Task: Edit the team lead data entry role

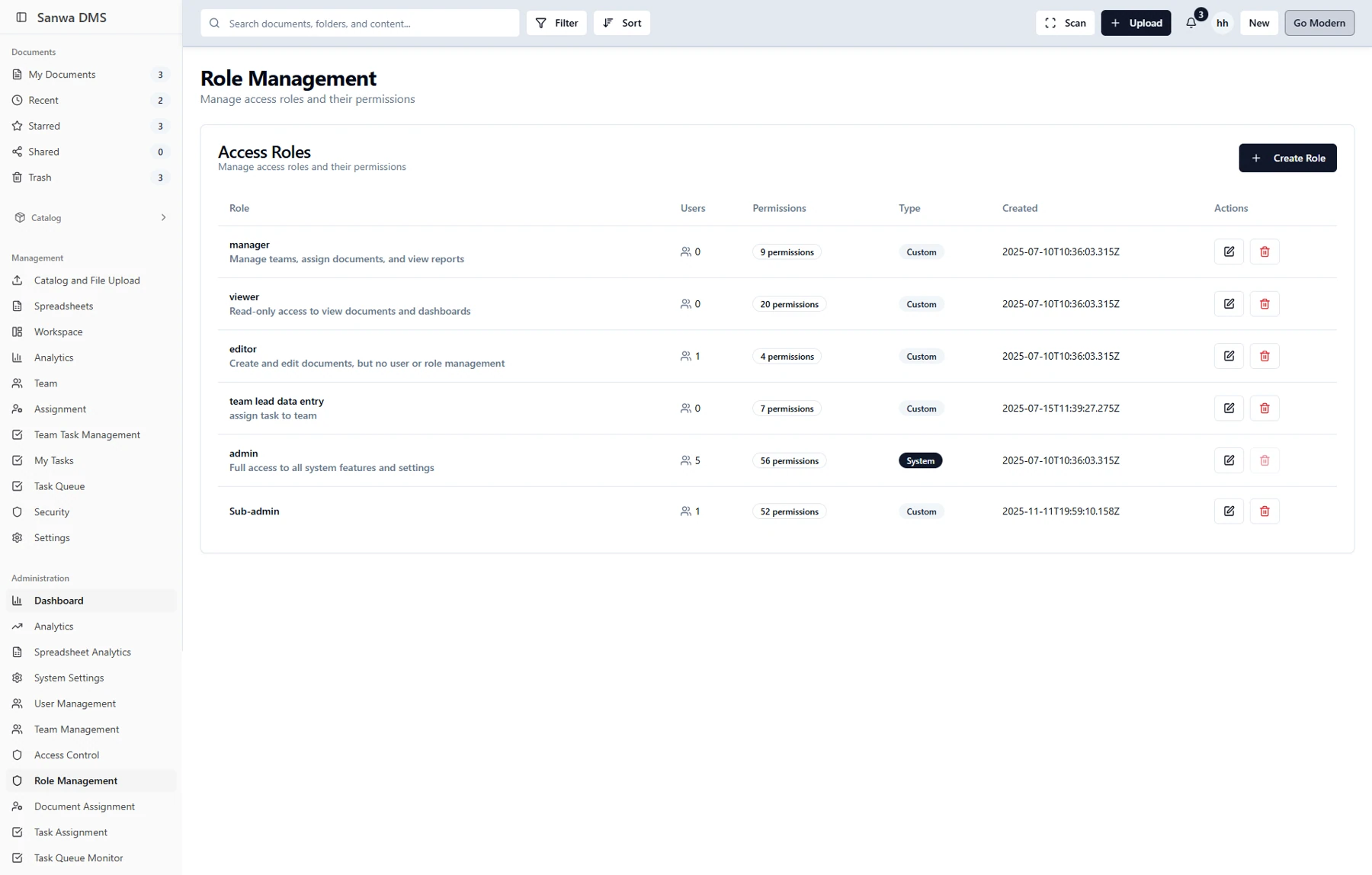Action: click(x=1229, y=409)
